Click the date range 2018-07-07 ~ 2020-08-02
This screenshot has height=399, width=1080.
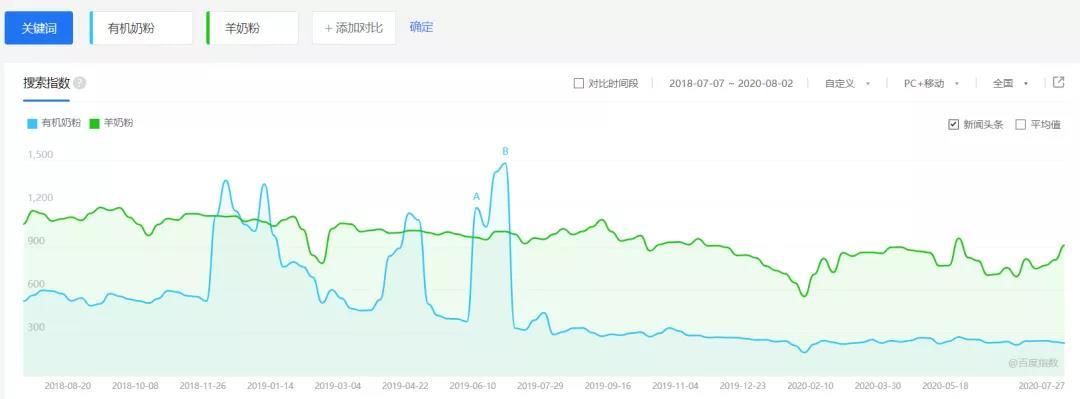click(x=731, y=83)
